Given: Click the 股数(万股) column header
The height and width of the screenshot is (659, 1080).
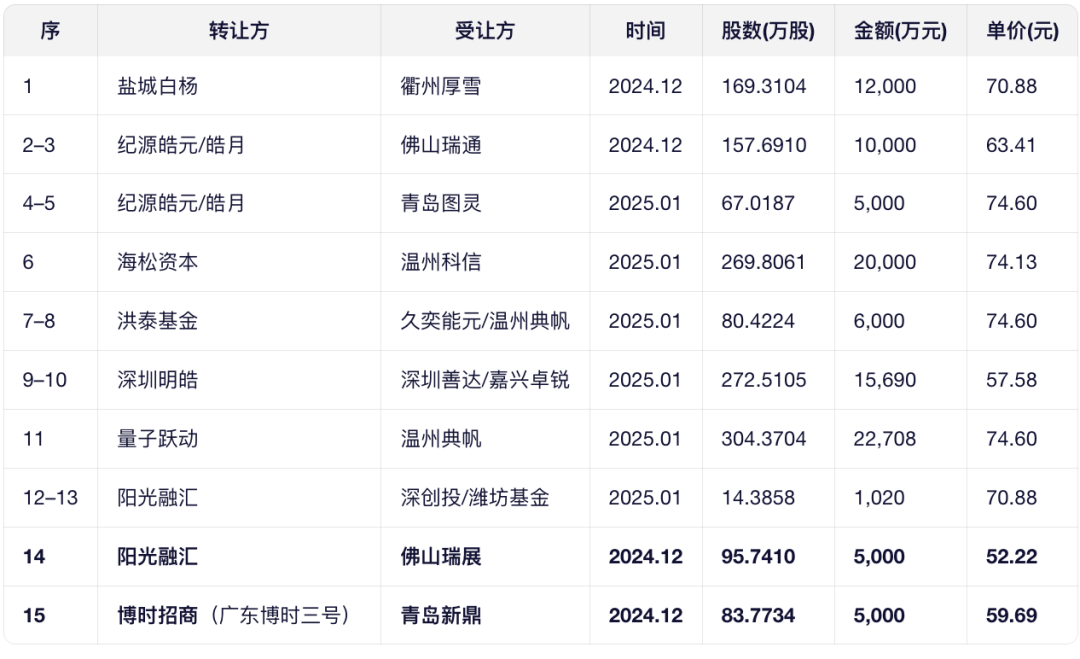Looking at the screenshot, I should point(768,31).
